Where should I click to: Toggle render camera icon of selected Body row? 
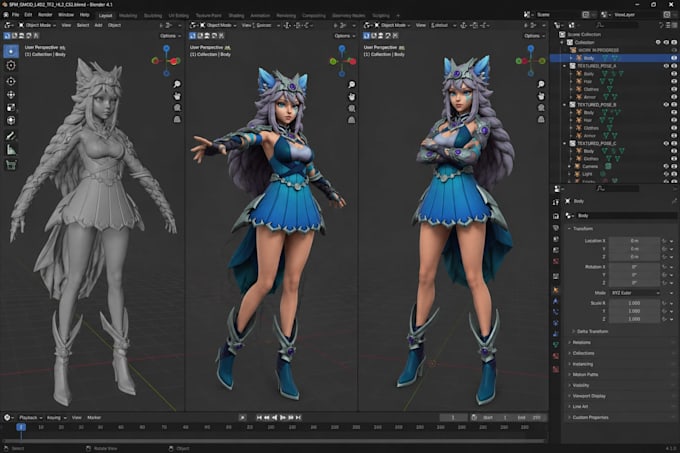click(674, 58)
